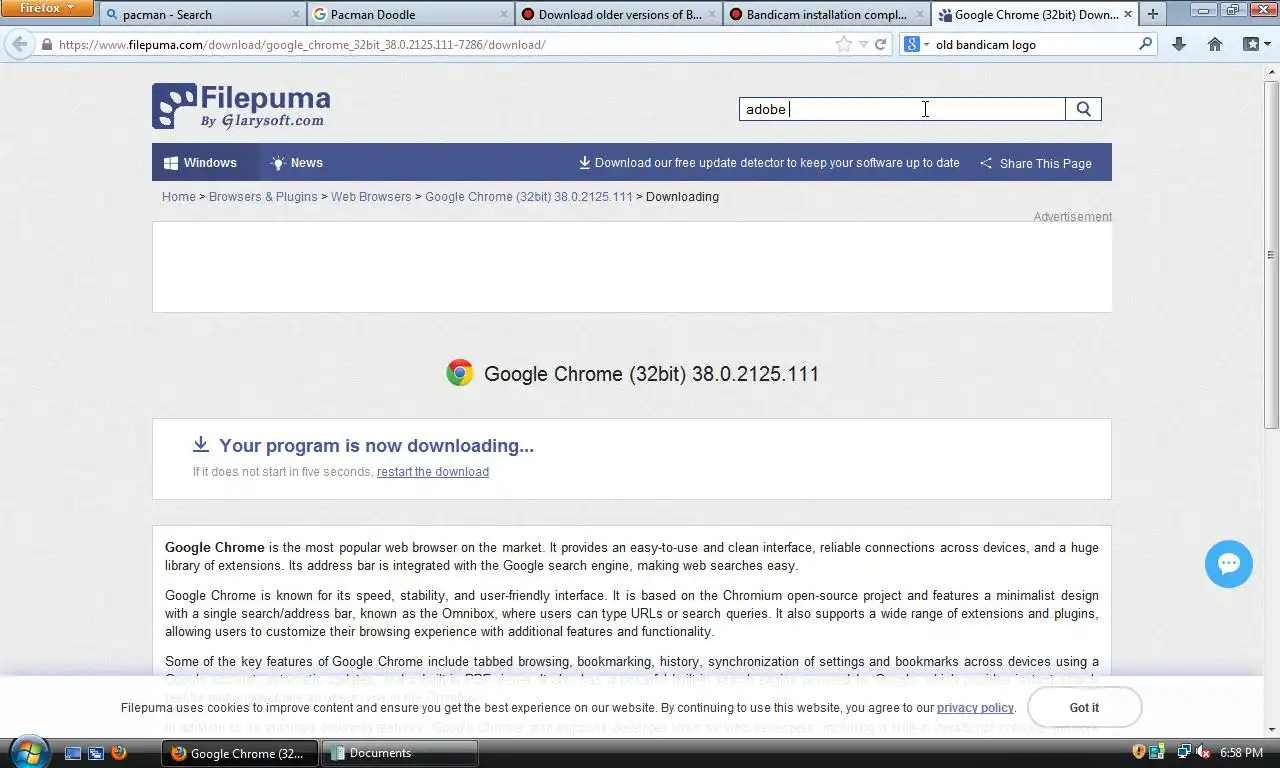Click the muted volume tray icon
This screenshot has height=768, width=1280.
pyautogui.click(x=1203, y=752)
